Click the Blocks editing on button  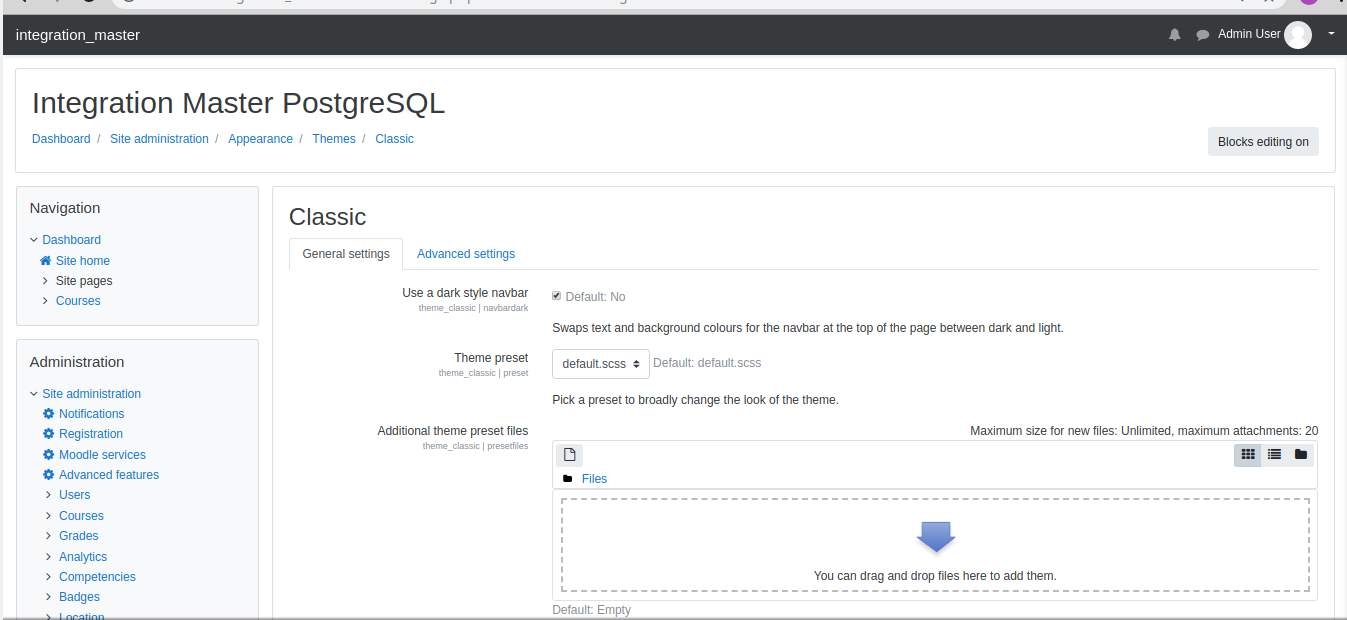pyautogui.click(x=1263, y=142)
